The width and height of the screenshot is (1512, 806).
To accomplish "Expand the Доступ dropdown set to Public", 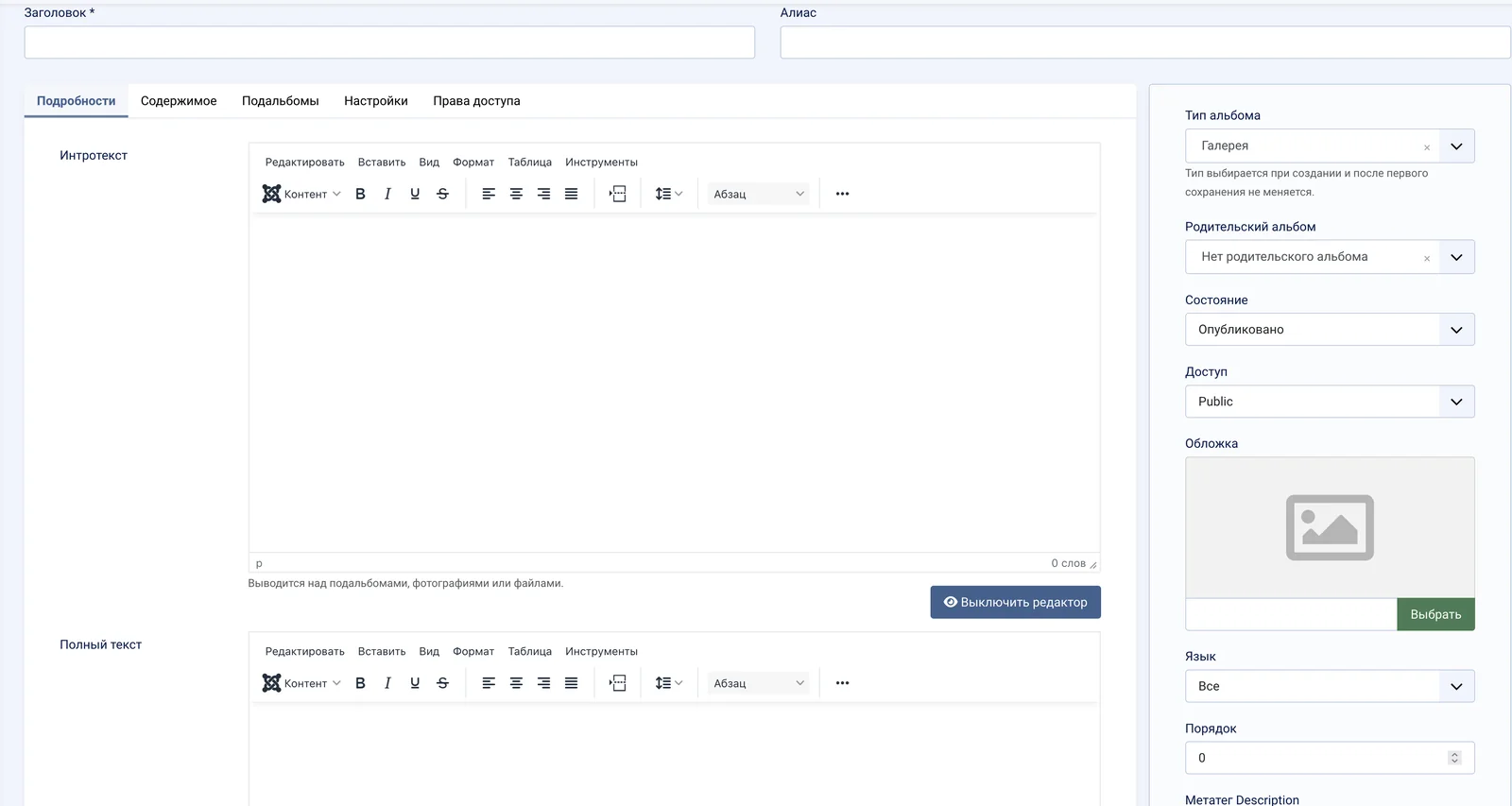I will pos(1330,402).
